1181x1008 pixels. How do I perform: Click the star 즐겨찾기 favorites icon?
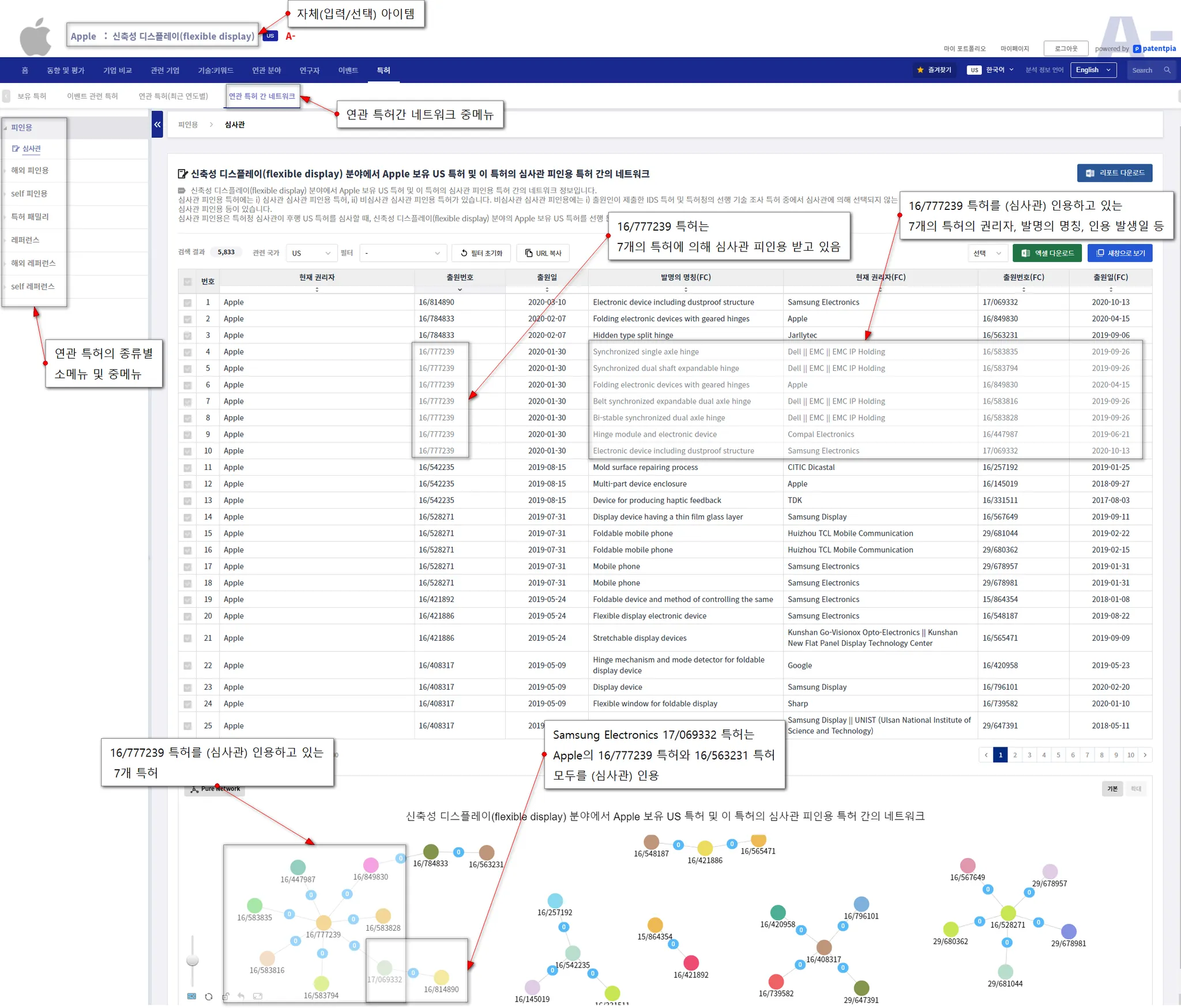point(920,70)
